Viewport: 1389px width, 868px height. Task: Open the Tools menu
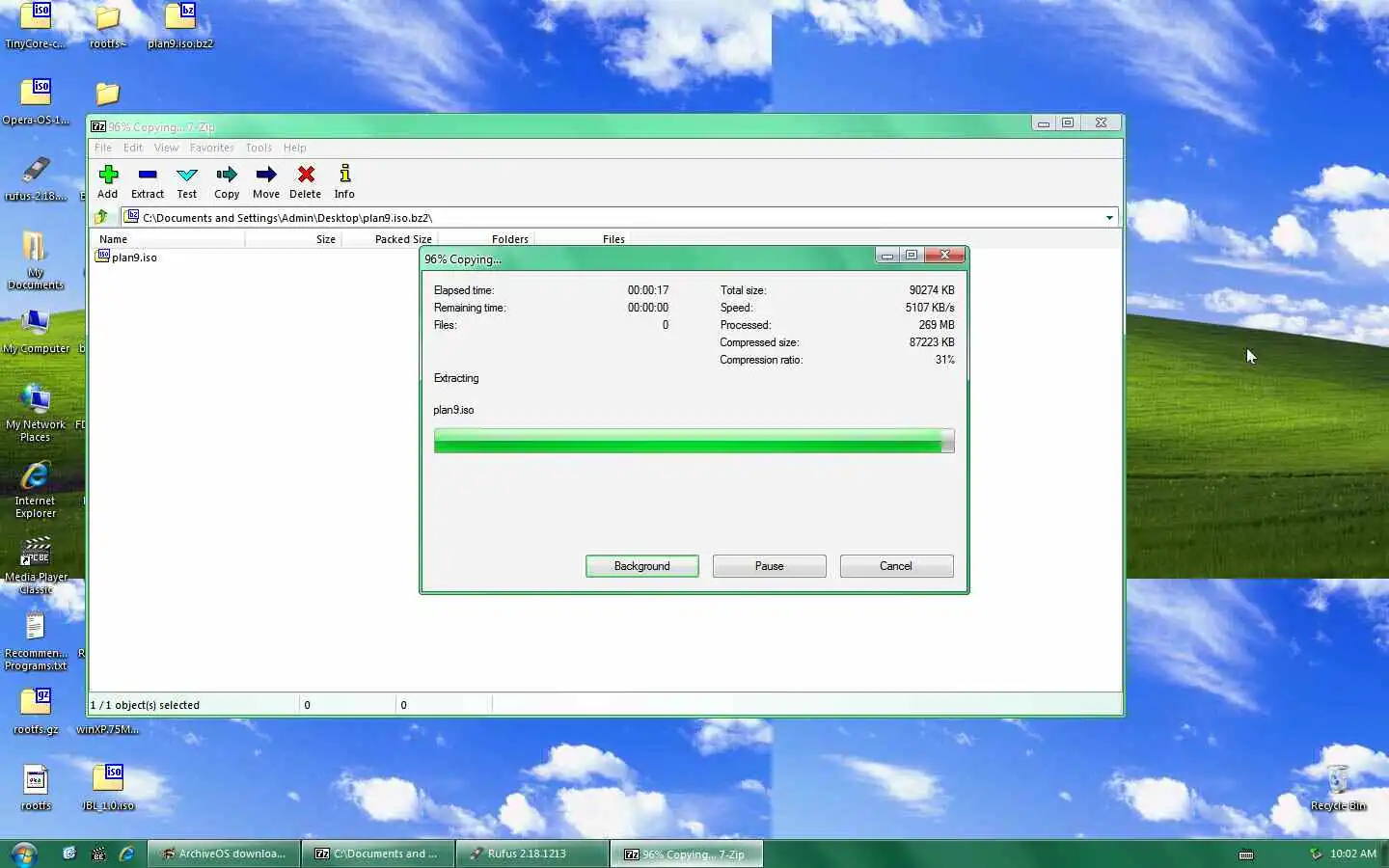[x=259, y=148]
